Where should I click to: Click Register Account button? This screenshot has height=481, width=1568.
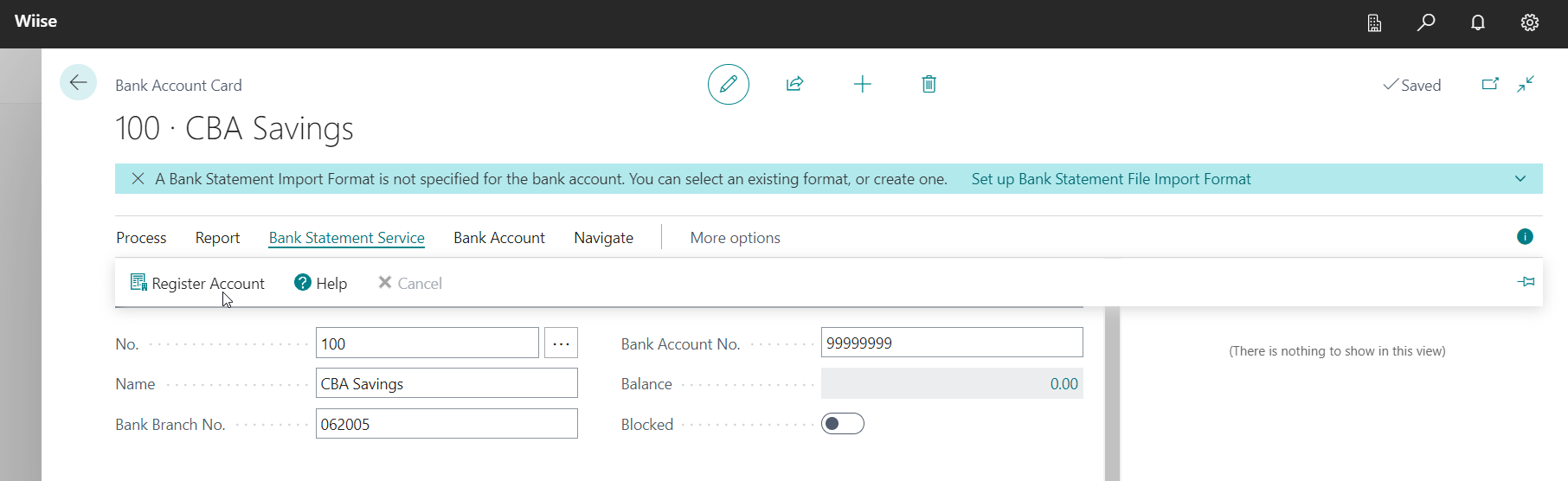(198, 284)
